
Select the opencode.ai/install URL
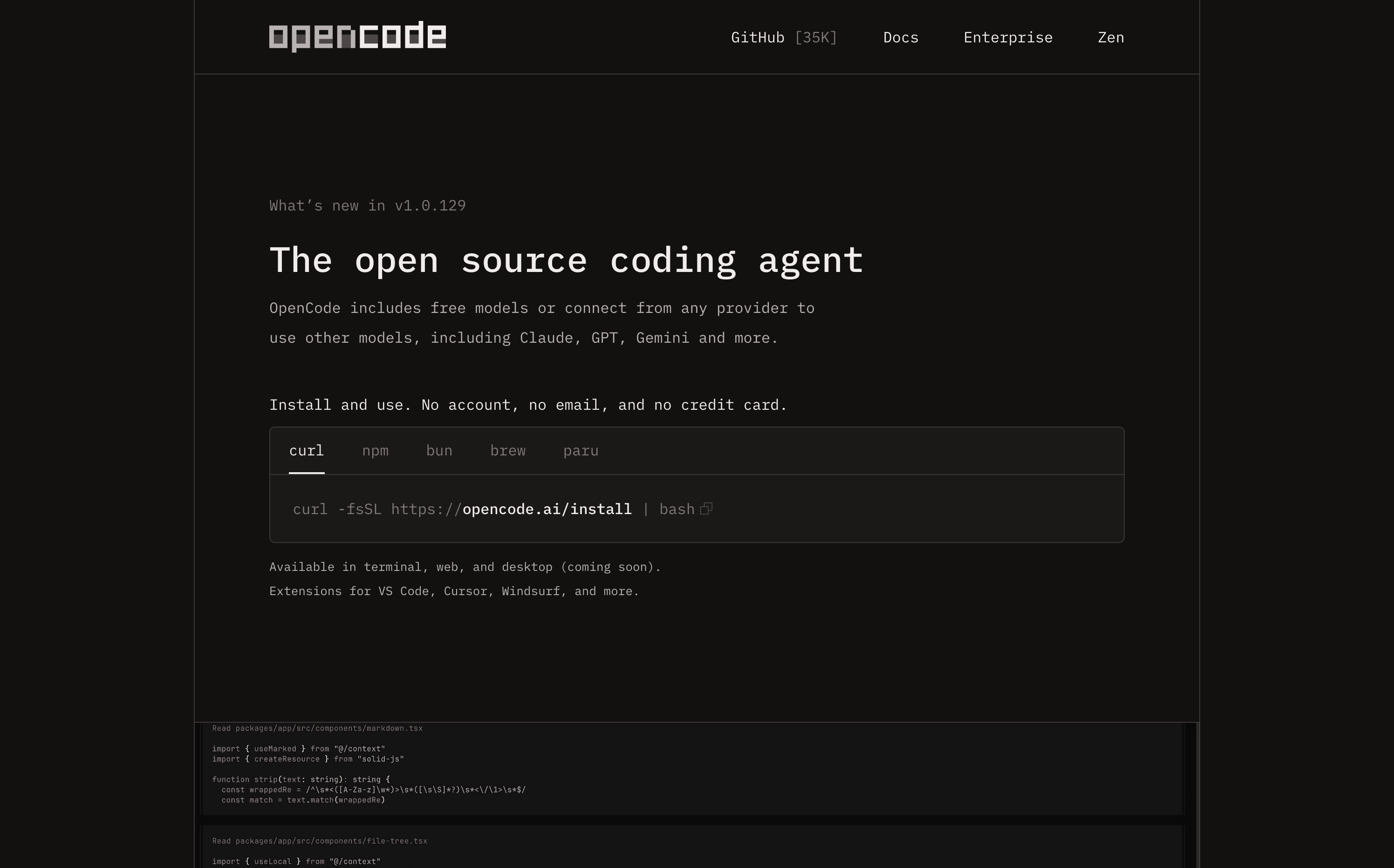click(x=547, y=509)
